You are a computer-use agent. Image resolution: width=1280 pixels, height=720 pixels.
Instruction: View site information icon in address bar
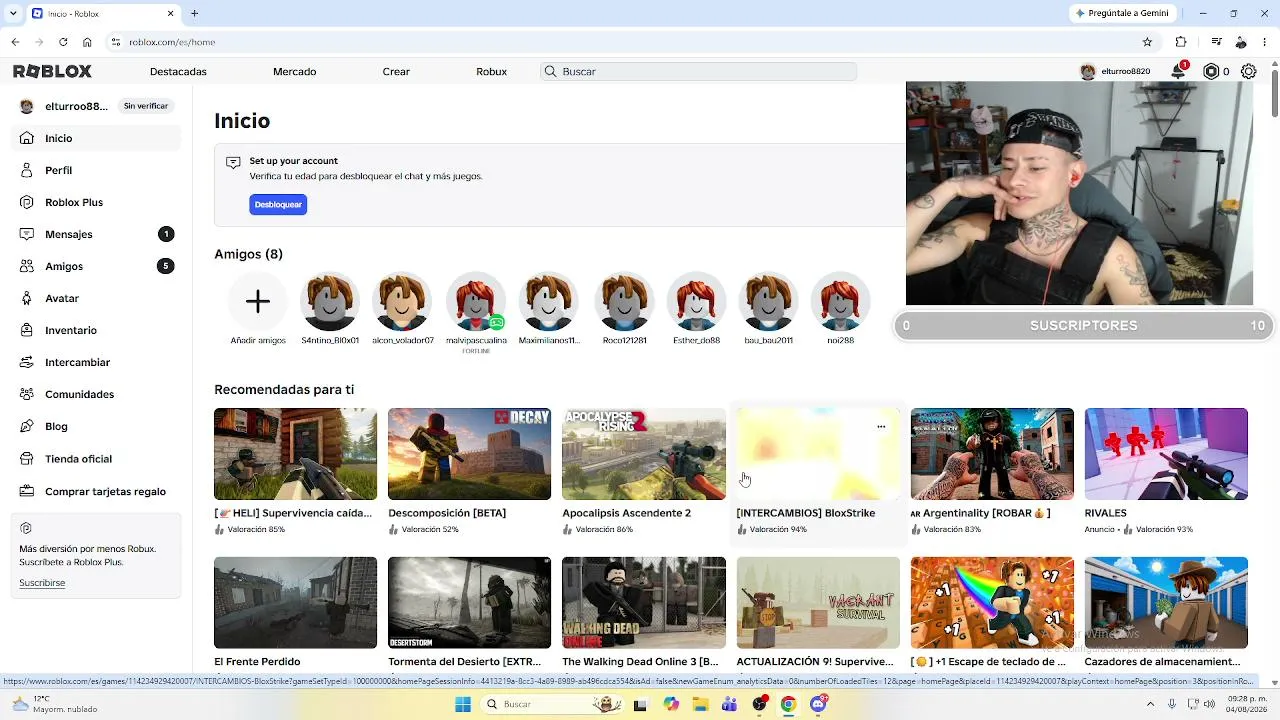[116, 42]
